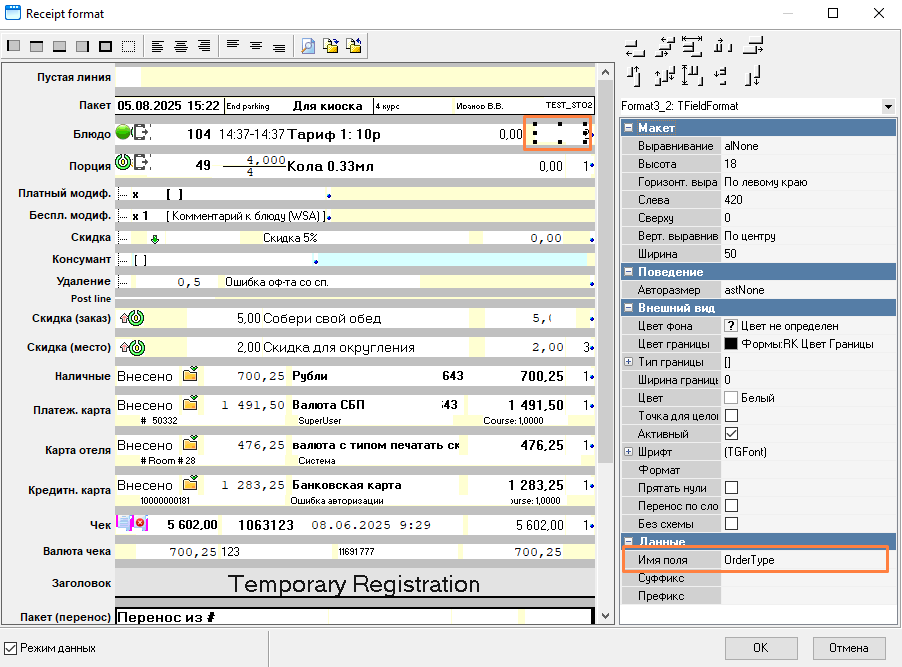The width and height of the screenshot is (902, 667).
Task: Open the preview magnifier icon
Action: click(x=307, y=46)
